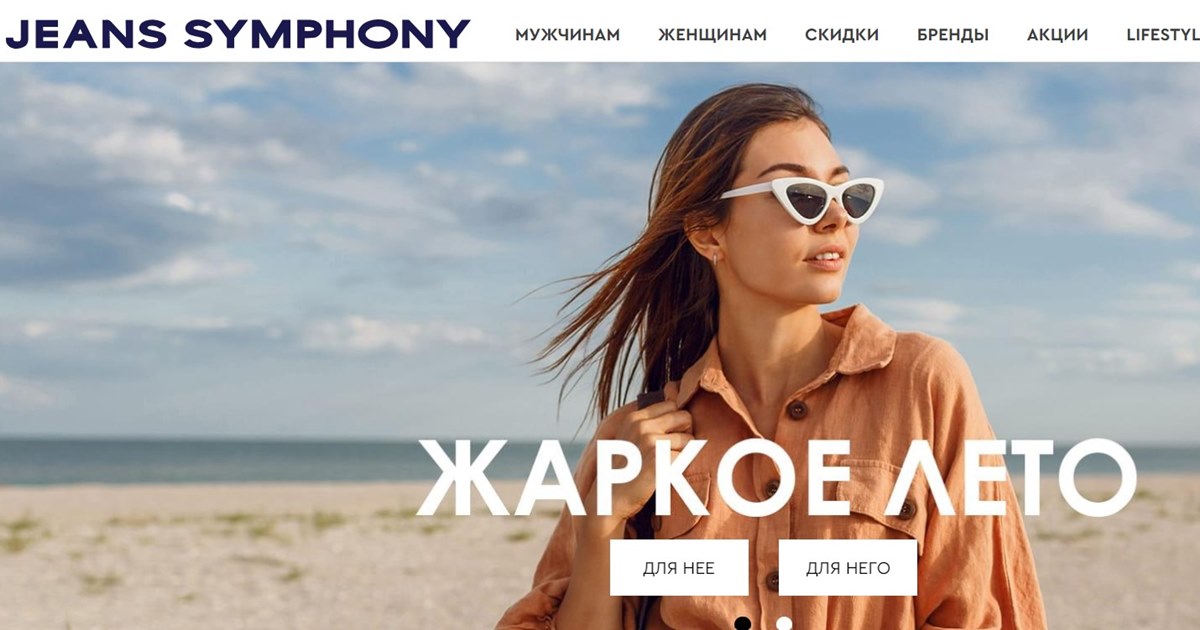This screenshot has height=630, width=1200.
Task: Switch to the white carousel dot slide
Action: point(784,624)
